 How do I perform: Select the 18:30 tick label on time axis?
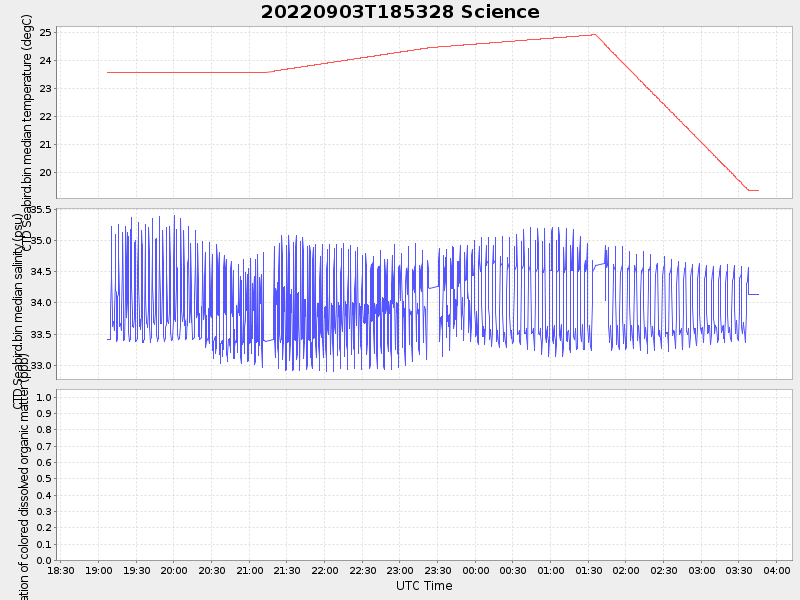pos(61,570)
